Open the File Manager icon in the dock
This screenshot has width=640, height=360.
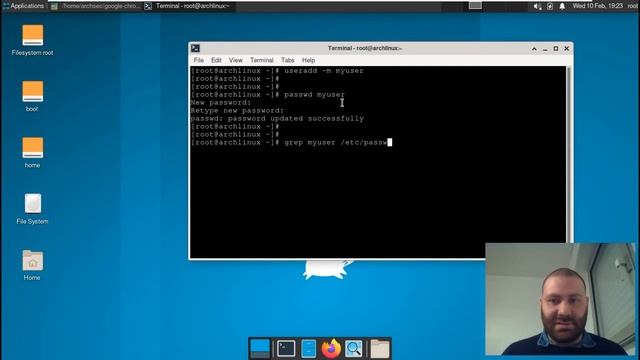(309, 349)
